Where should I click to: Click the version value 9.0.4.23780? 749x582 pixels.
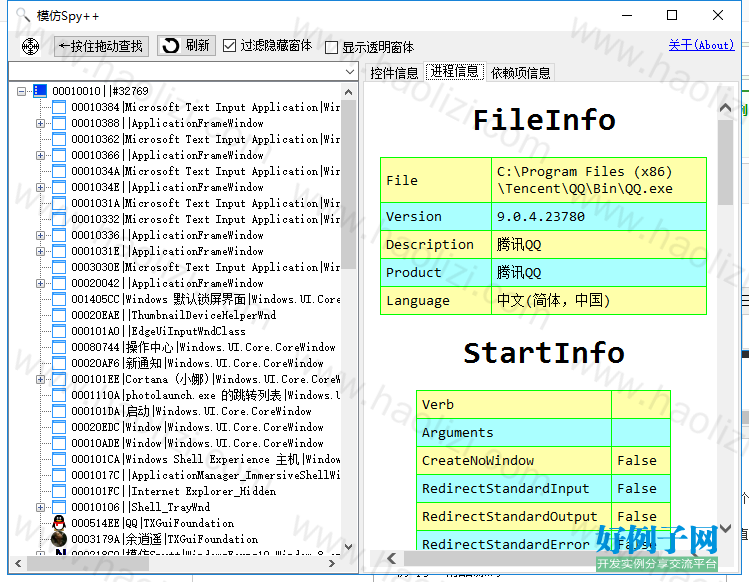pos(541,217)
